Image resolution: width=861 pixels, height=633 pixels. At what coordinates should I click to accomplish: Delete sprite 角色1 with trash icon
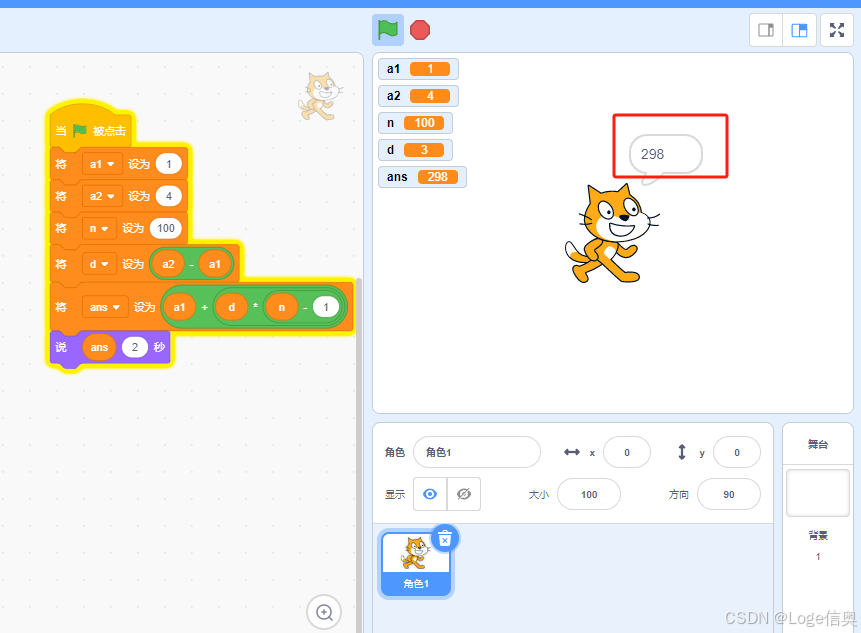(445, 539)
